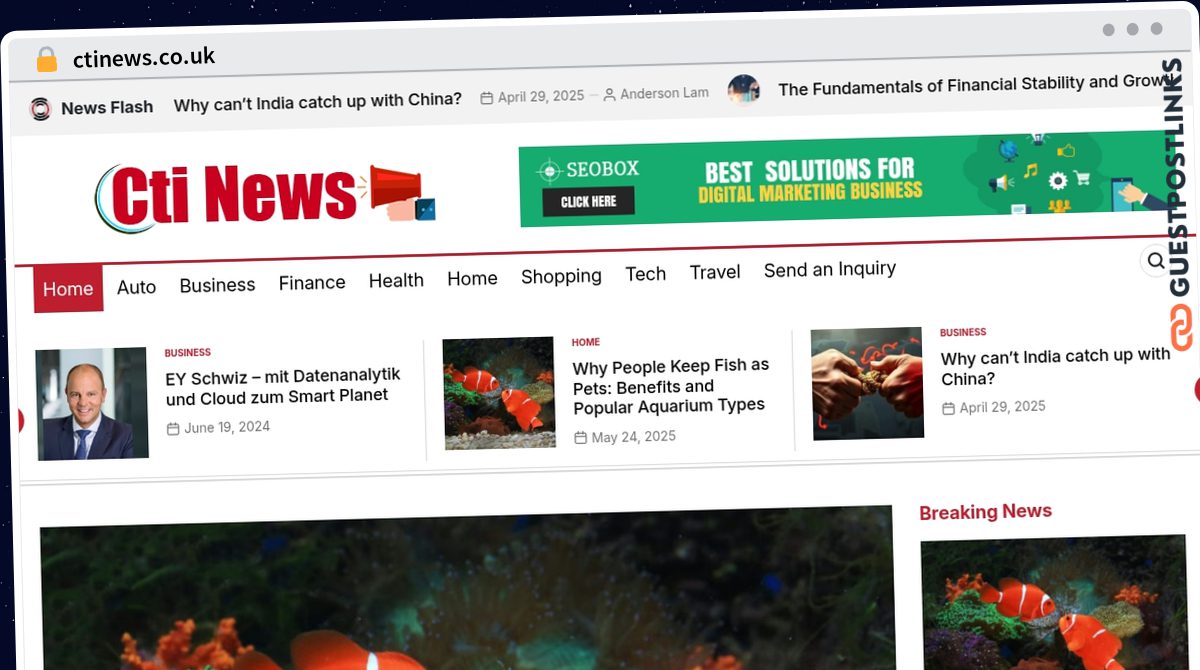This screenshot has width=1200, height=670.
Task: Open The Fundamentals of Financial Stability headline
Action: coord(975,86)
